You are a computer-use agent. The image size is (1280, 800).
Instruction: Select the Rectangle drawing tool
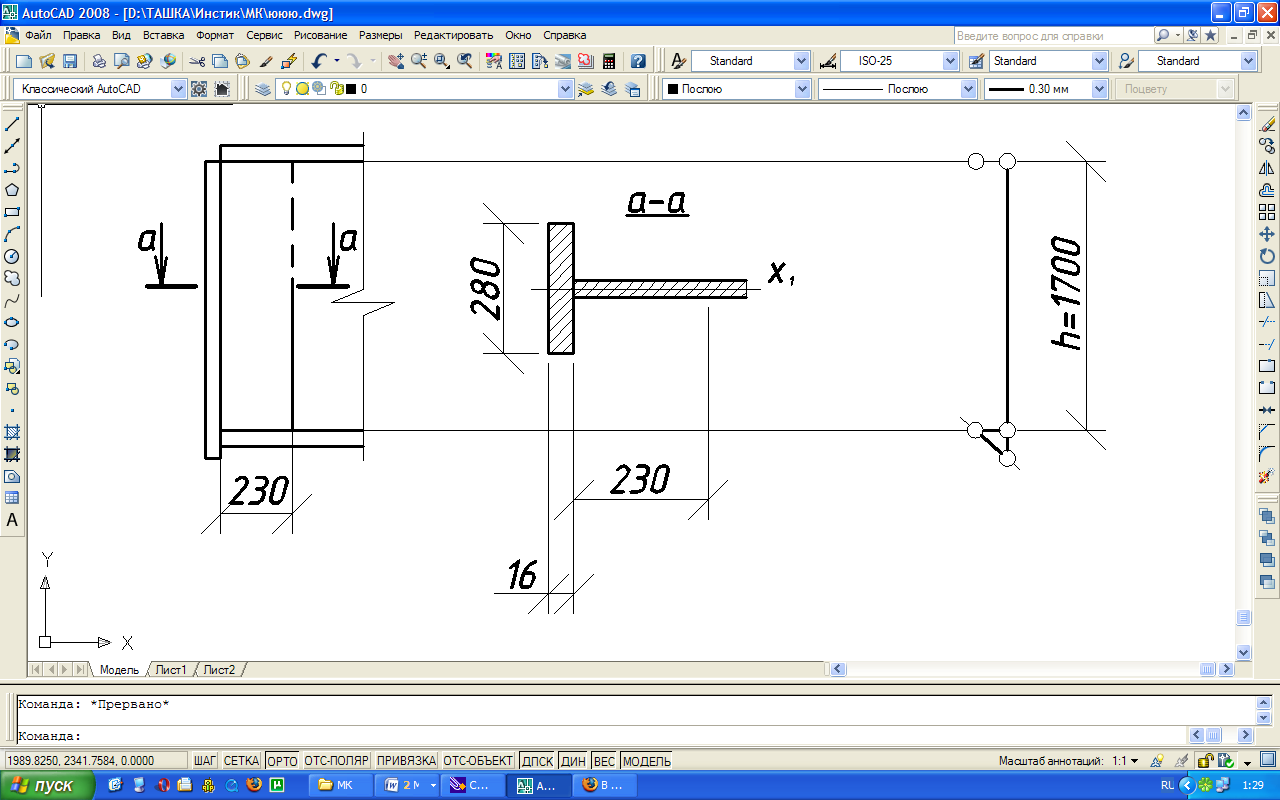pyautogui.click(x=13, y=212)
